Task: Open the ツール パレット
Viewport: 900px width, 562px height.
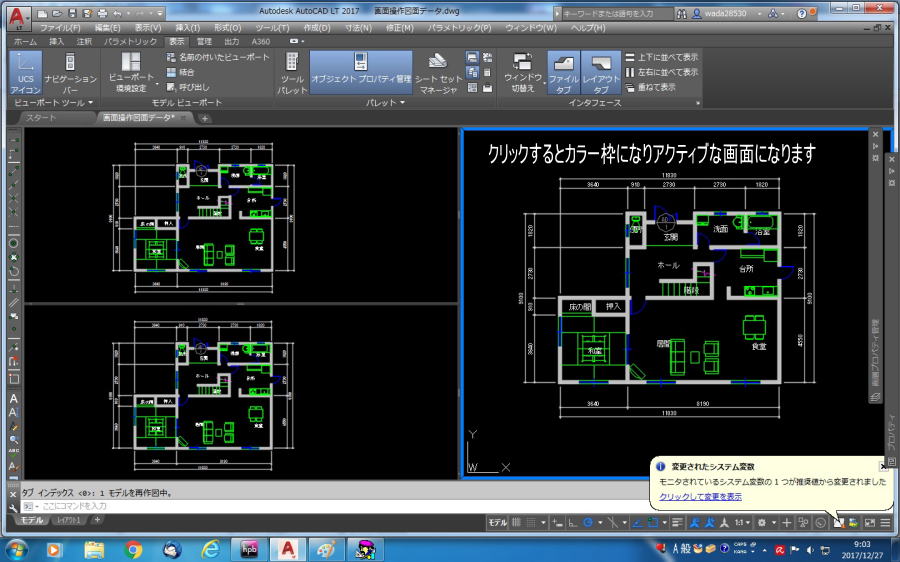Action: tap(292, 73)
